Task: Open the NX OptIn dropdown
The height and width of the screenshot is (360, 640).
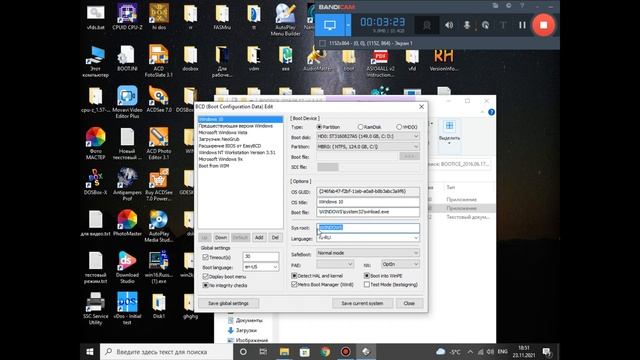Action: 400,264
